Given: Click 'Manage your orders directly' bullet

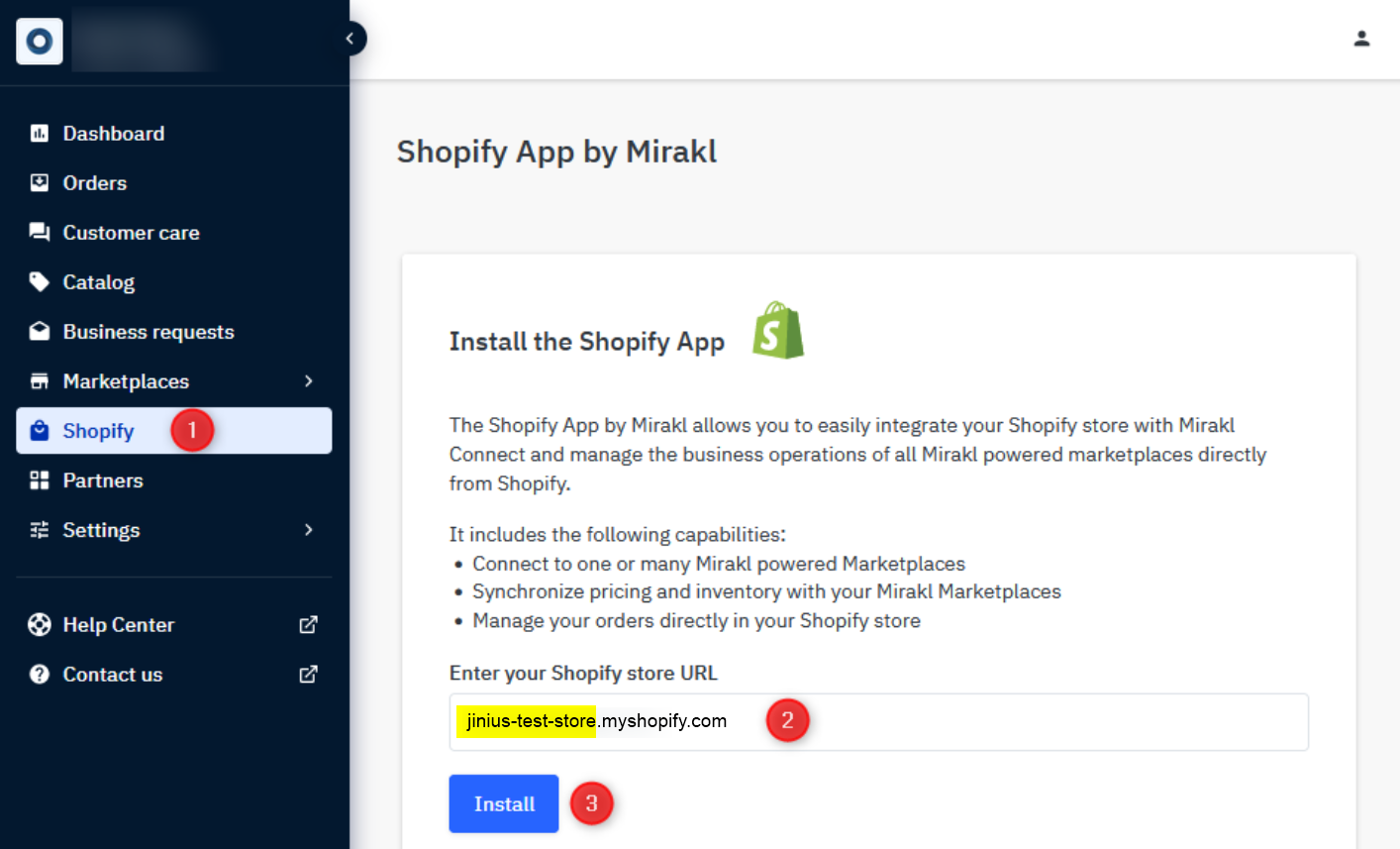Looking at the screenshot, I should click(x=696, y=621).
